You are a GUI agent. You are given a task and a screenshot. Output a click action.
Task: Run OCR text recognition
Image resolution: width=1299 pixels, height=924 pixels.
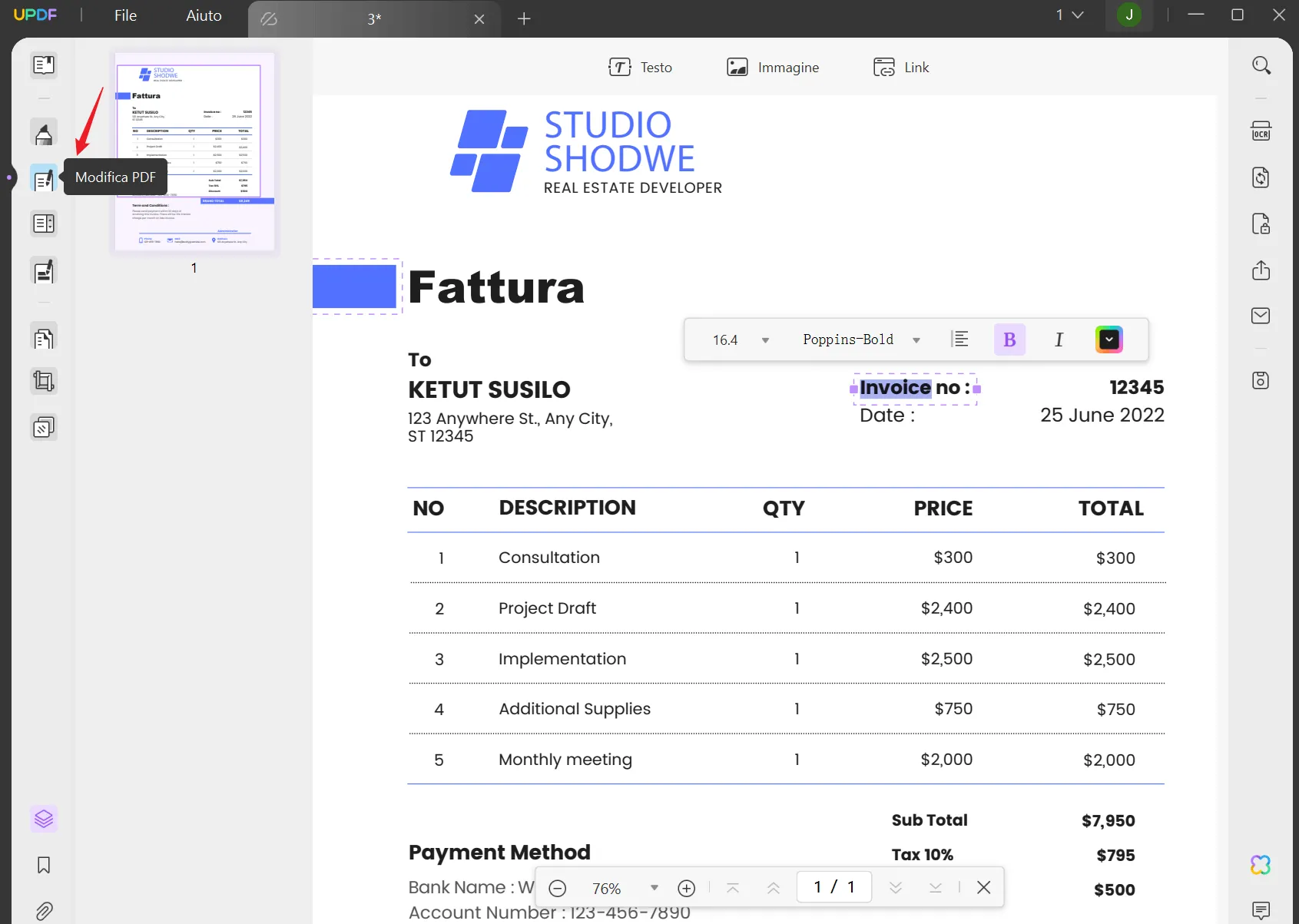pos(1261,131)
